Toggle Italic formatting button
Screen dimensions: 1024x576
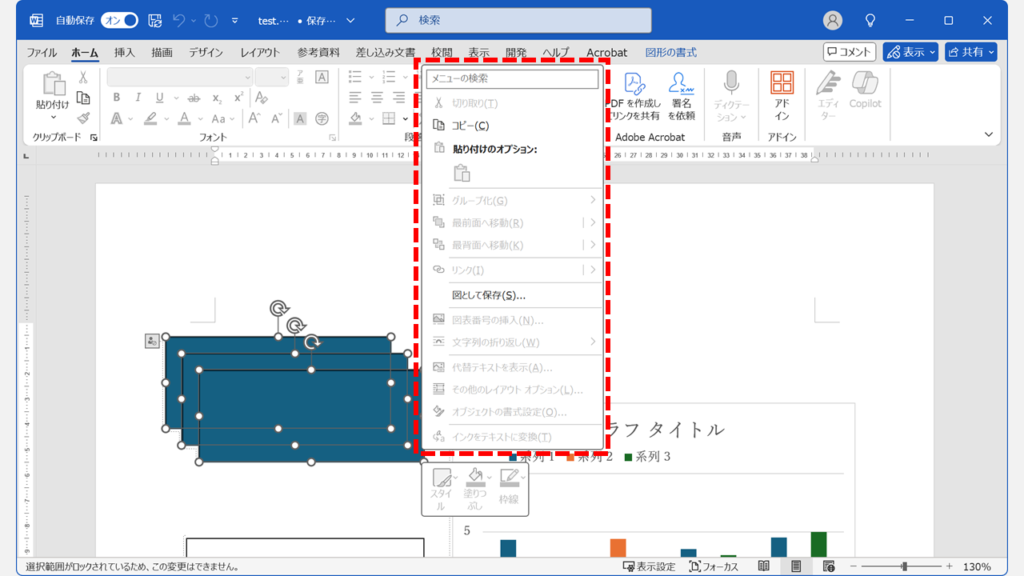coord(138,97)
